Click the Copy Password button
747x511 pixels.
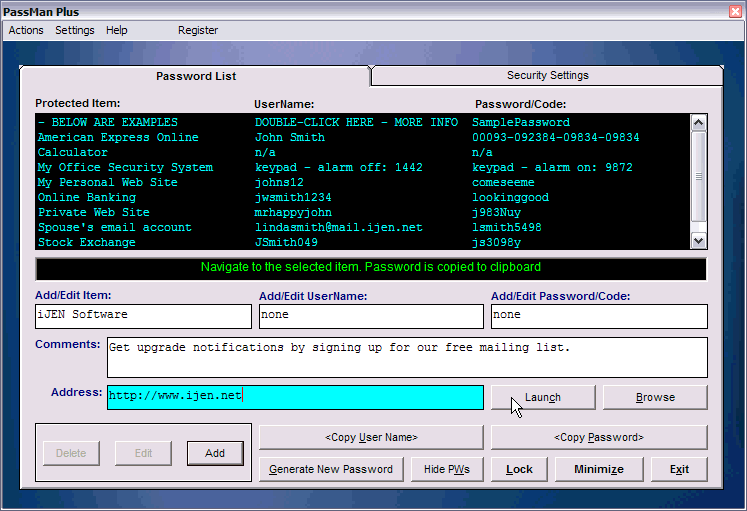tap(599, 437)
